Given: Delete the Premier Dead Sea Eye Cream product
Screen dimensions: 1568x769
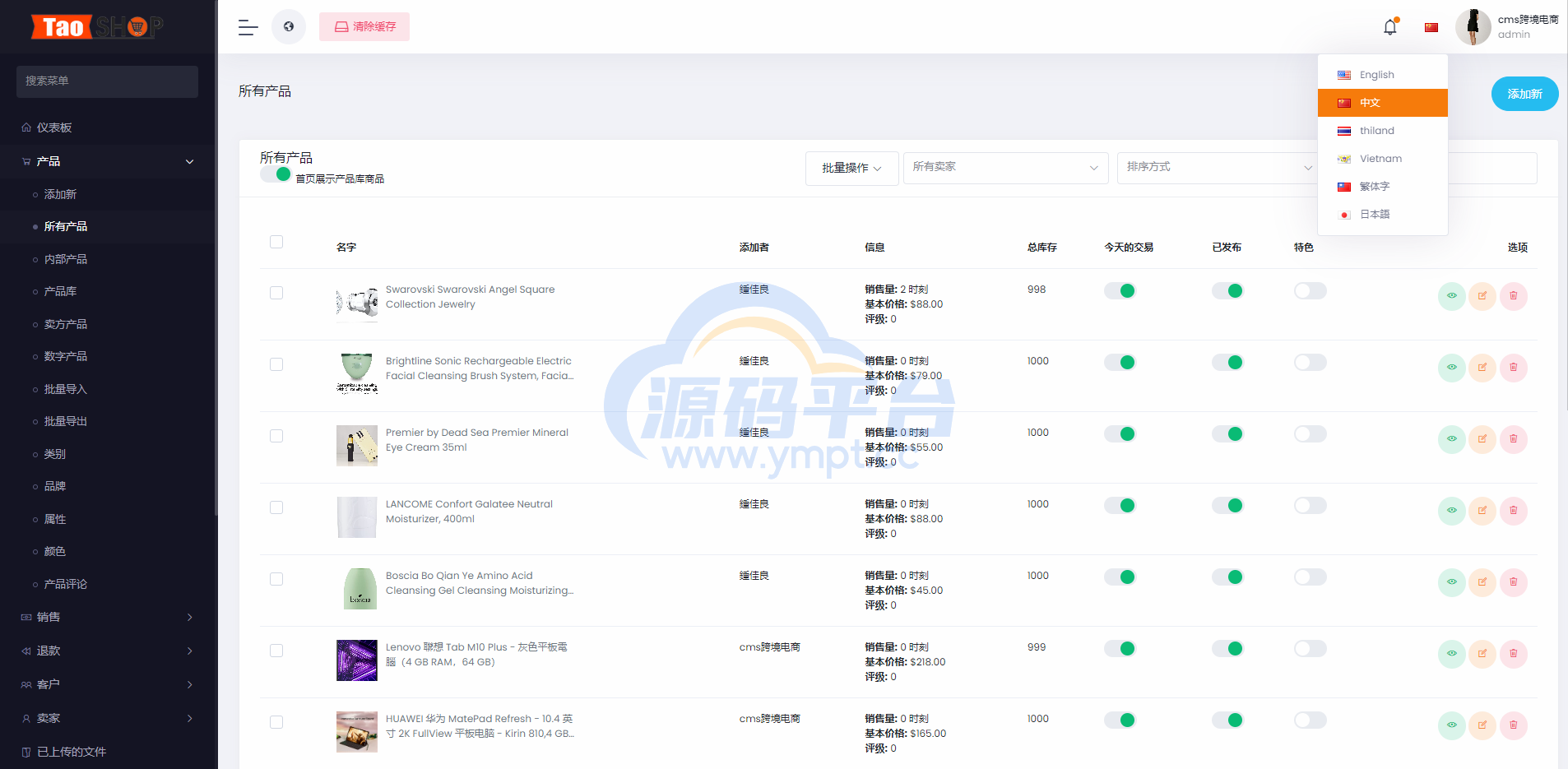Looking at the screenshot, I should click(1514, 439).
